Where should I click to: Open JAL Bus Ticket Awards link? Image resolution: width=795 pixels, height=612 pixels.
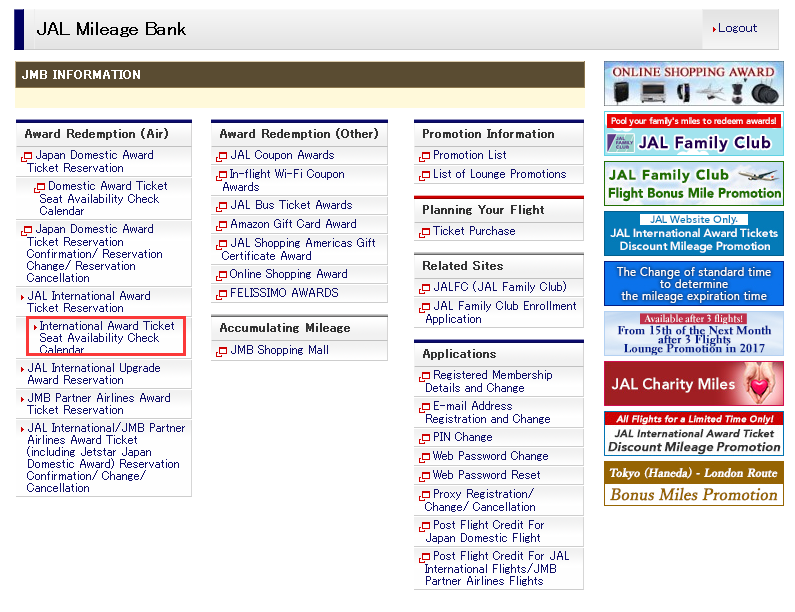coord(291,205)
